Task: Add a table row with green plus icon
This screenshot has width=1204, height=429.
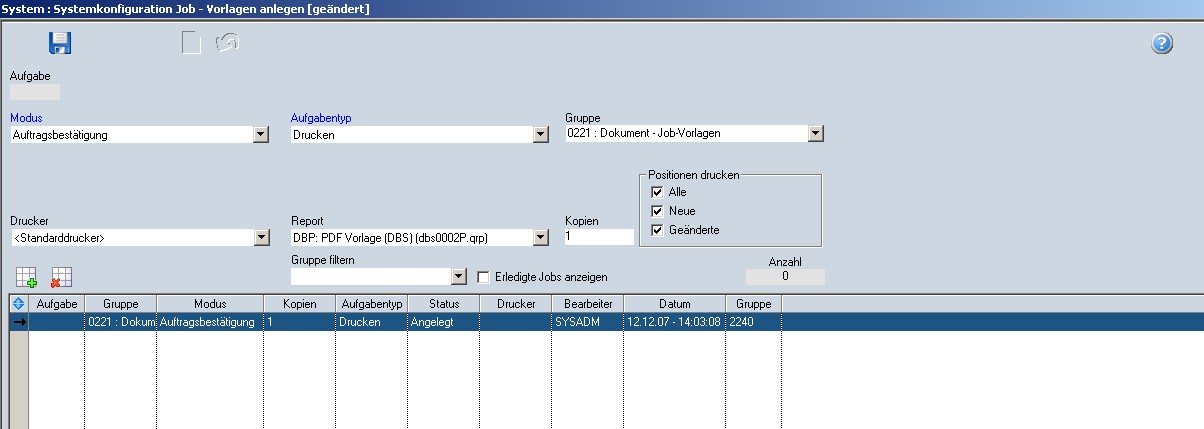Action: 27,277
